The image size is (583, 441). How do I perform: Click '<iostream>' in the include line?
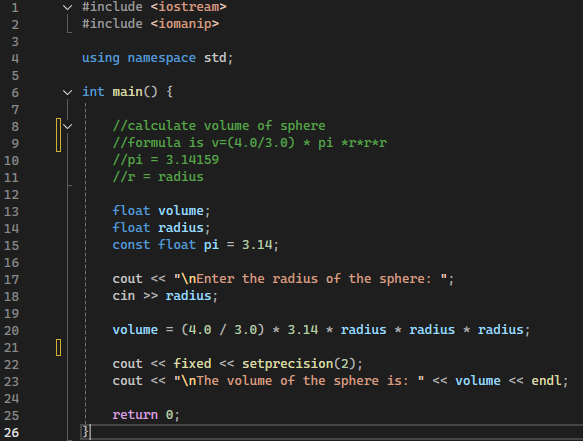pyautogui.click(x=189, y=7)
